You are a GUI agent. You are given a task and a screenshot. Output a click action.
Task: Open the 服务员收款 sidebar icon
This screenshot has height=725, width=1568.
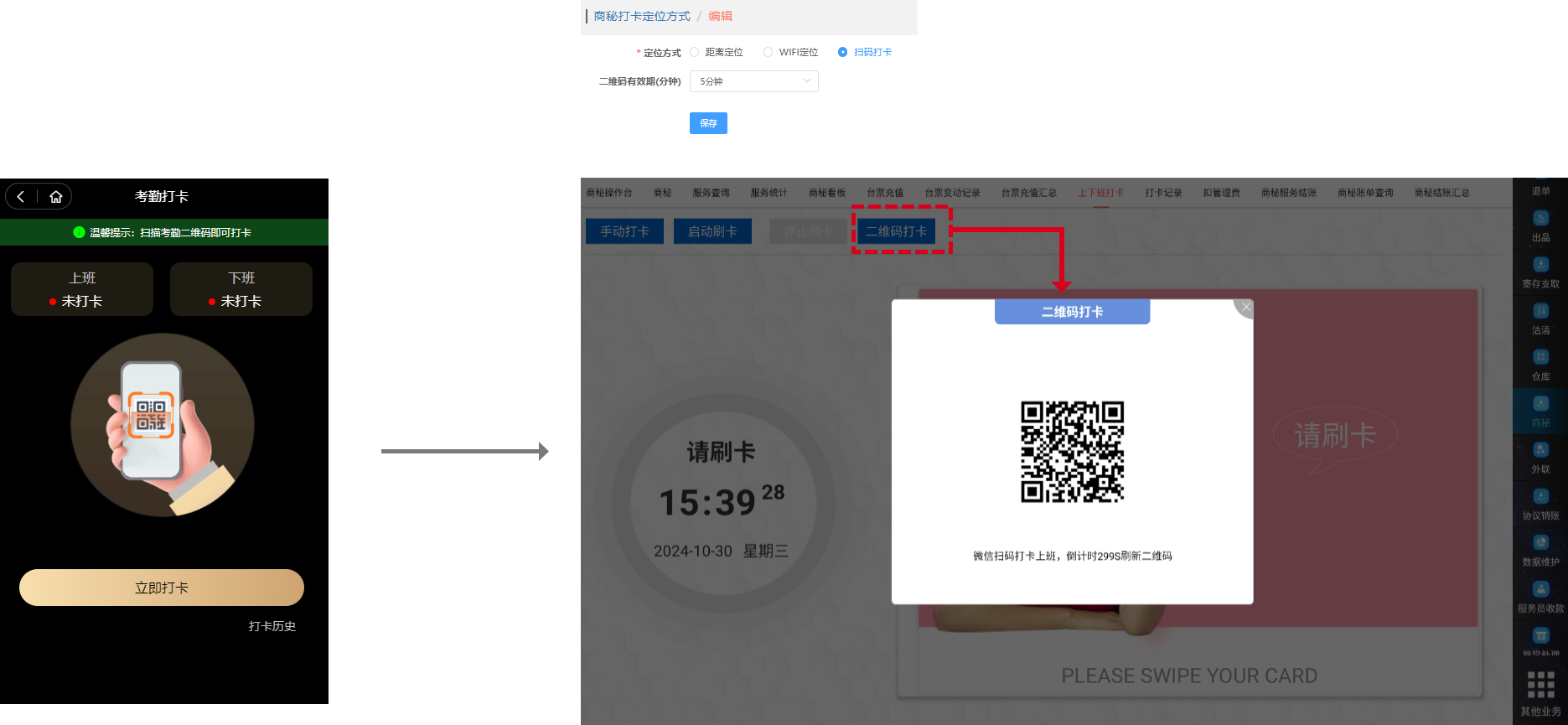pyautogui.click(x=1540, y=589)
